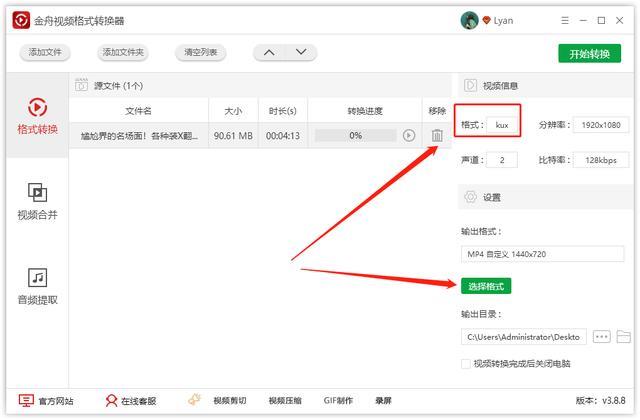The height and width of the screenshot is (420, 640).
Task: Select 音频提取 (audio extraction) in sidebar
Action: (x=37, y=286)
